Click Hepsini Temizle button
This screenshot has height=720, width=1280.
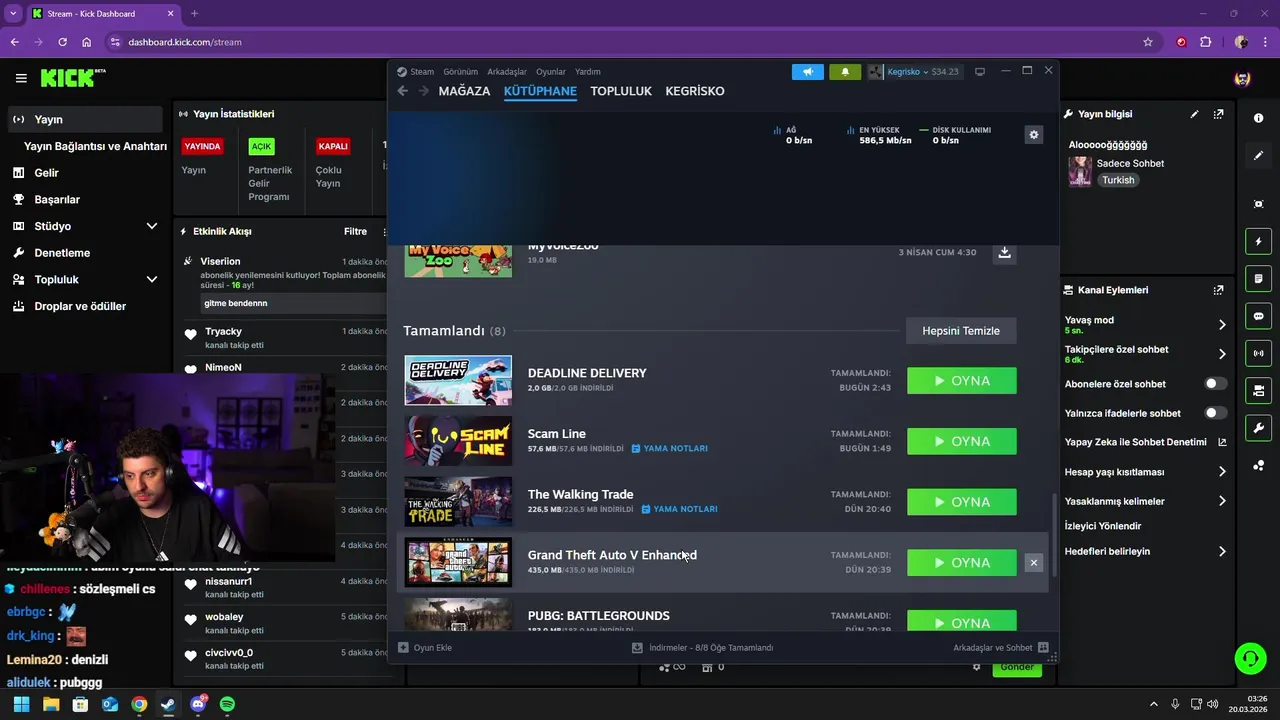(x=961, y=331)
